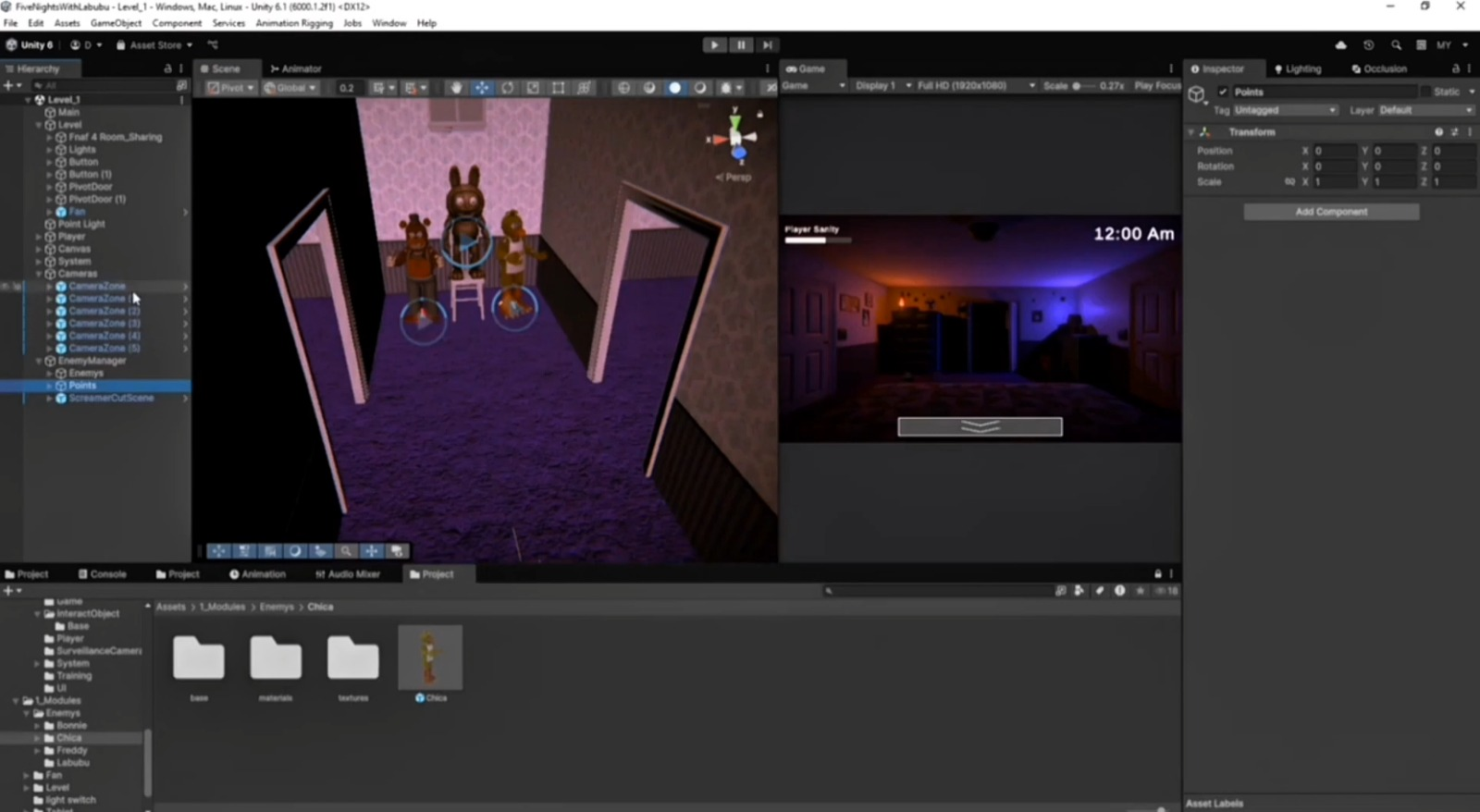Open the Transform component help icon
Image resolution: width=1480 pixels, height=812 pixels.
[1438, 132]
